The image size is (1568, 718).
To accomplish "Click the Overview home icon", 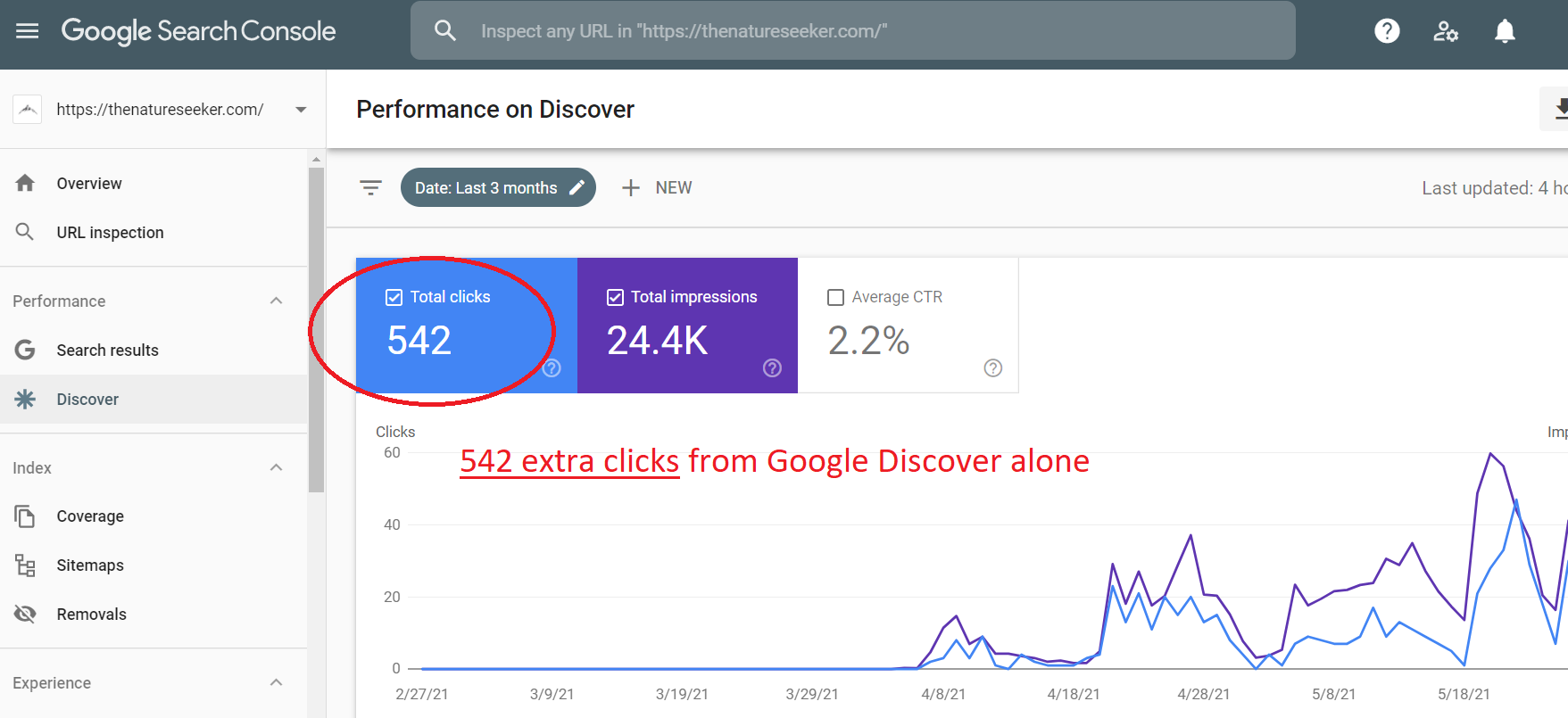I will point(25,183).
